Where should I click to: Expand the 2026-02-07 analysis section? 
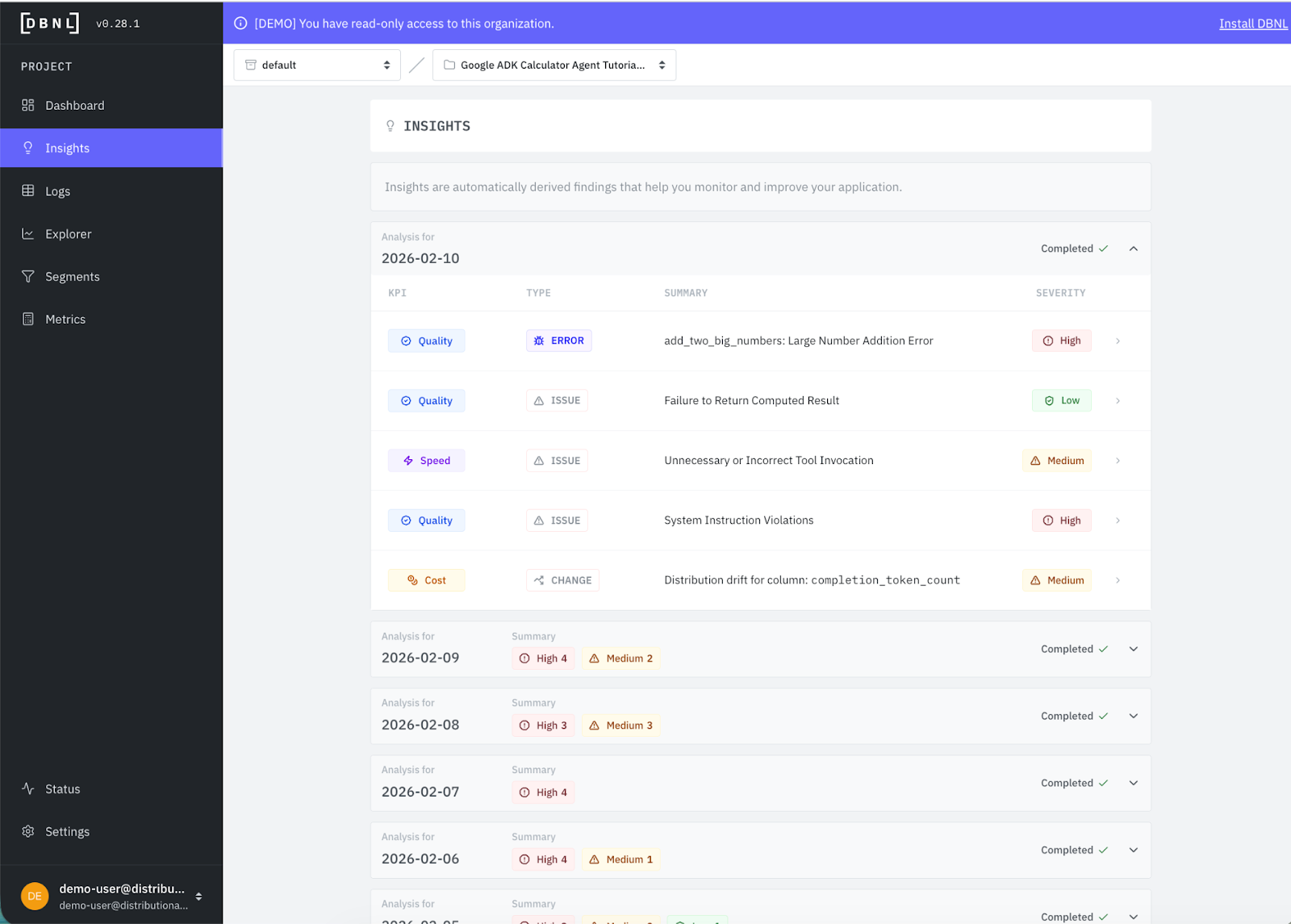click(1134, 783)
